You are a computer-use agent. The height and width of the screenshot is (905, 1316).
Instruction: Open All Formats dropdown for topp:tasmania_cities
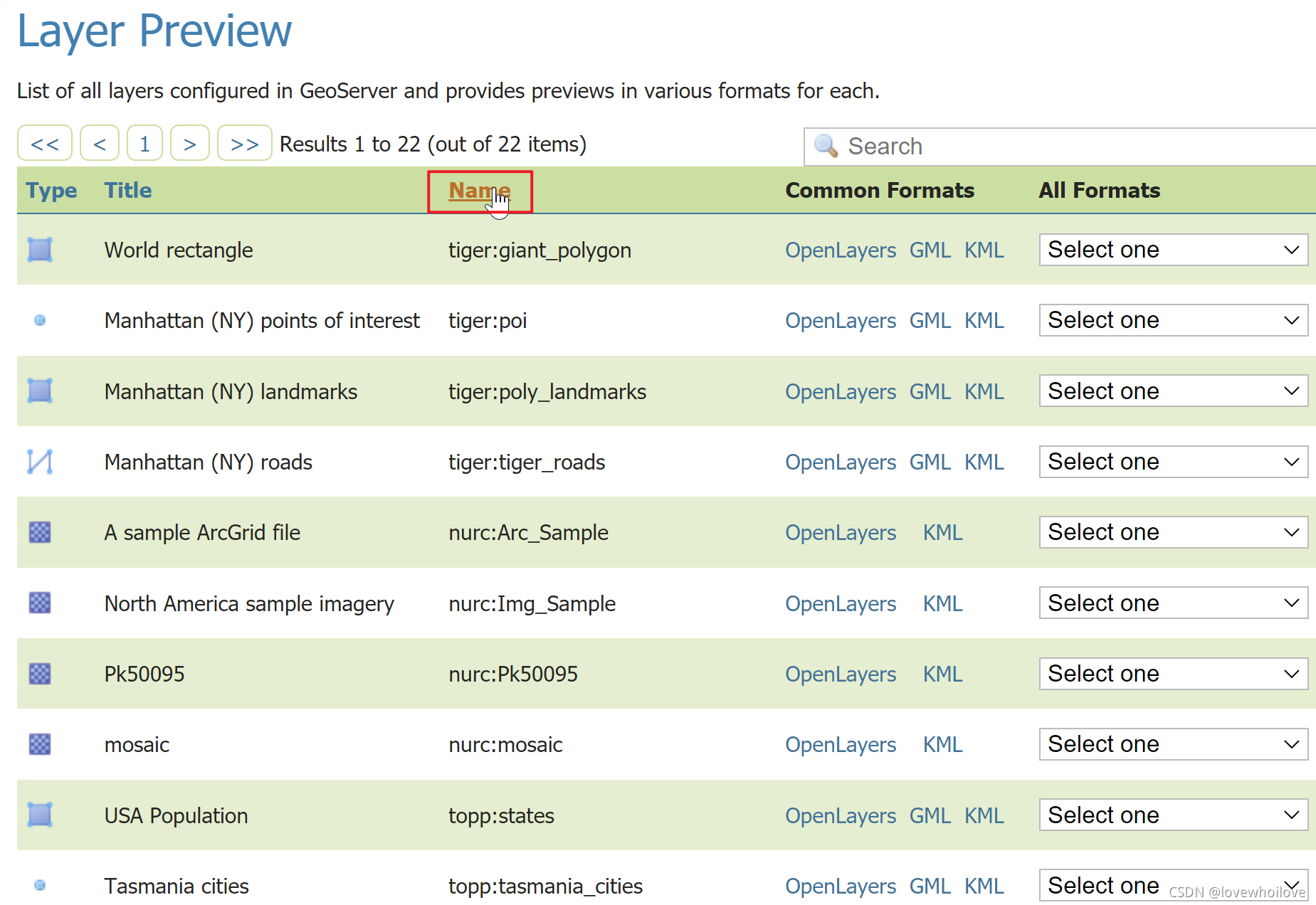click(x=1173, y=885)
